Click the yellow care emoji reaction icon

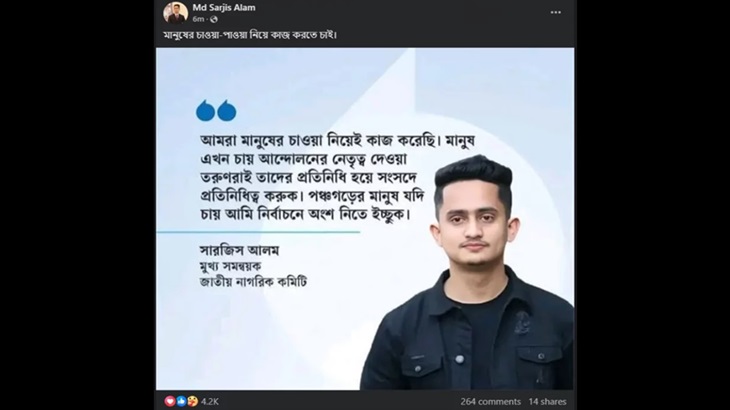pyautogui.click(x=192, y=401)
